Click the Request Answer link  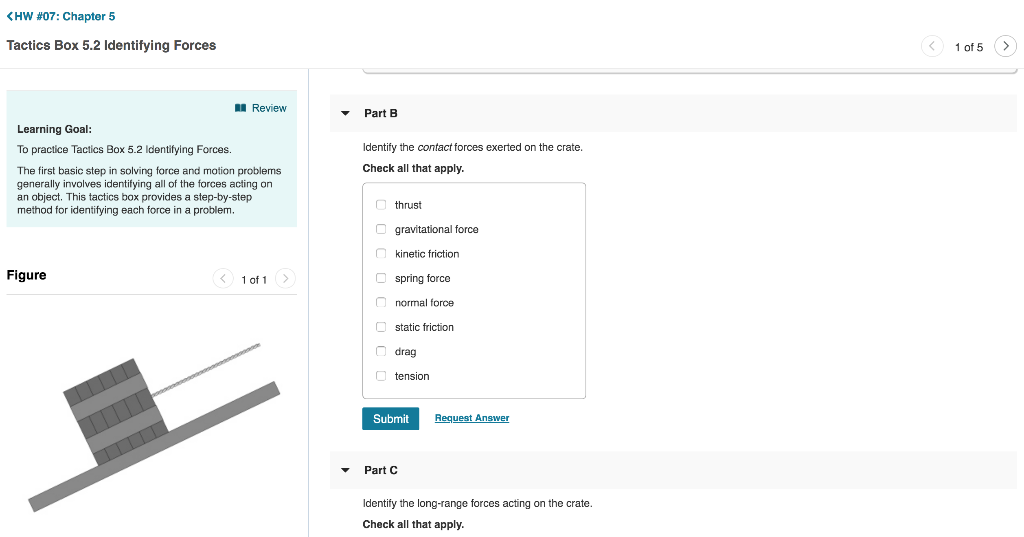pyautogui.click(x=472, y=418)
